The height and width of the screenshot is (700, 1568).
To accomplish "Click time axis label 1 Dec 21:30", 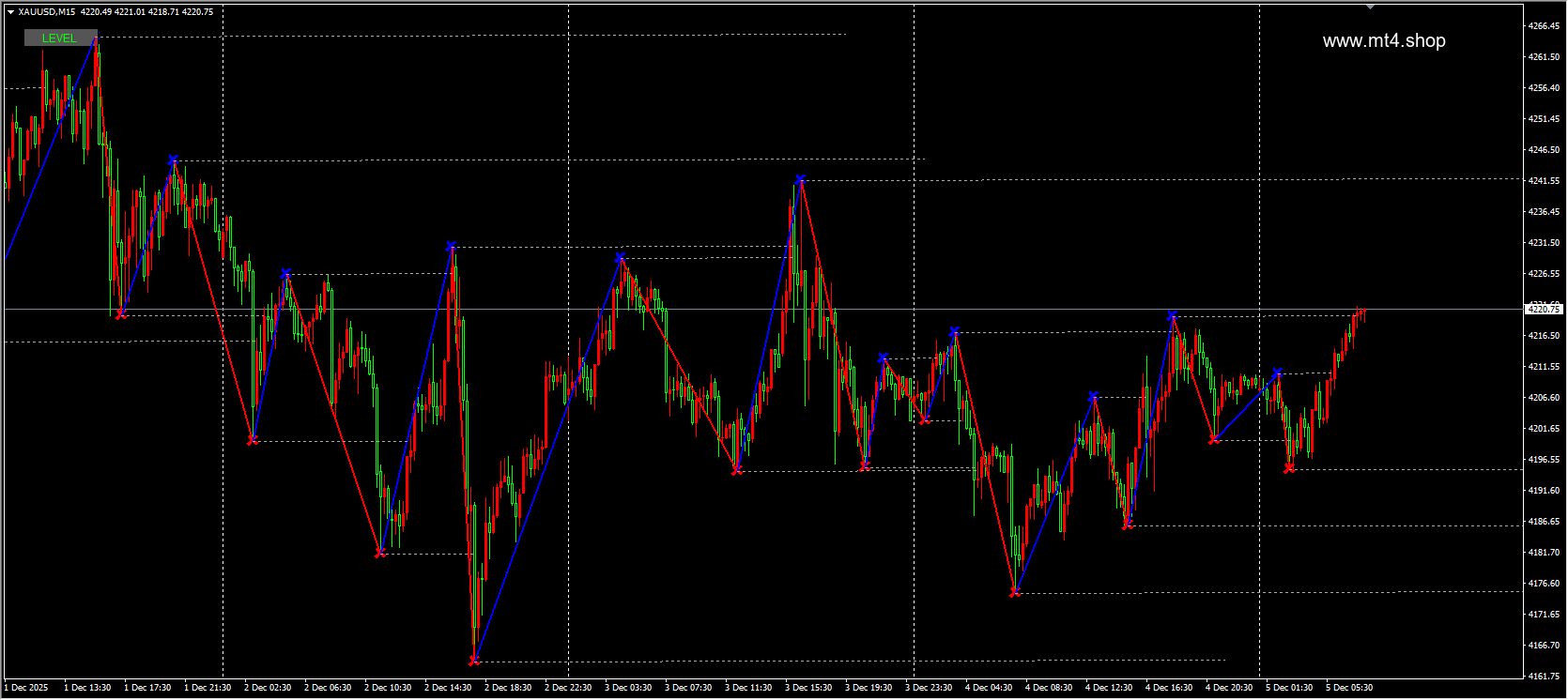I will (208, 688).
